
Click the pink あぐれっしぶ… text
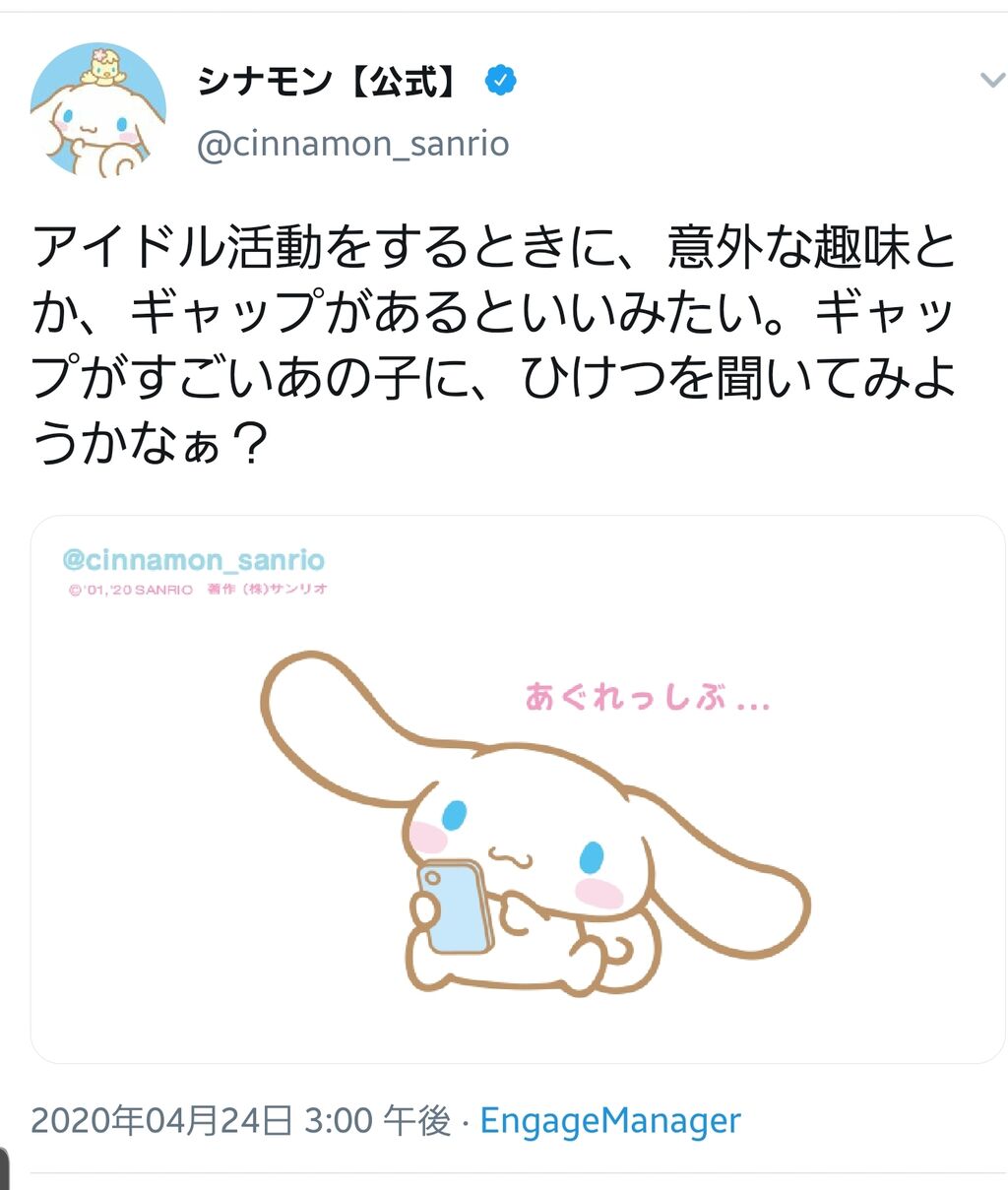click(x=647, y=697)
